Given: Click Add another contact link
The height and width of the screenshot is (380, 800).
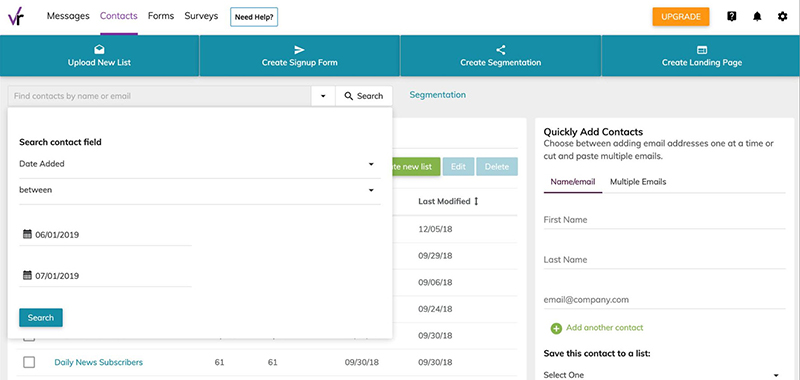Looking at the screenshot, I should [605, 328].
